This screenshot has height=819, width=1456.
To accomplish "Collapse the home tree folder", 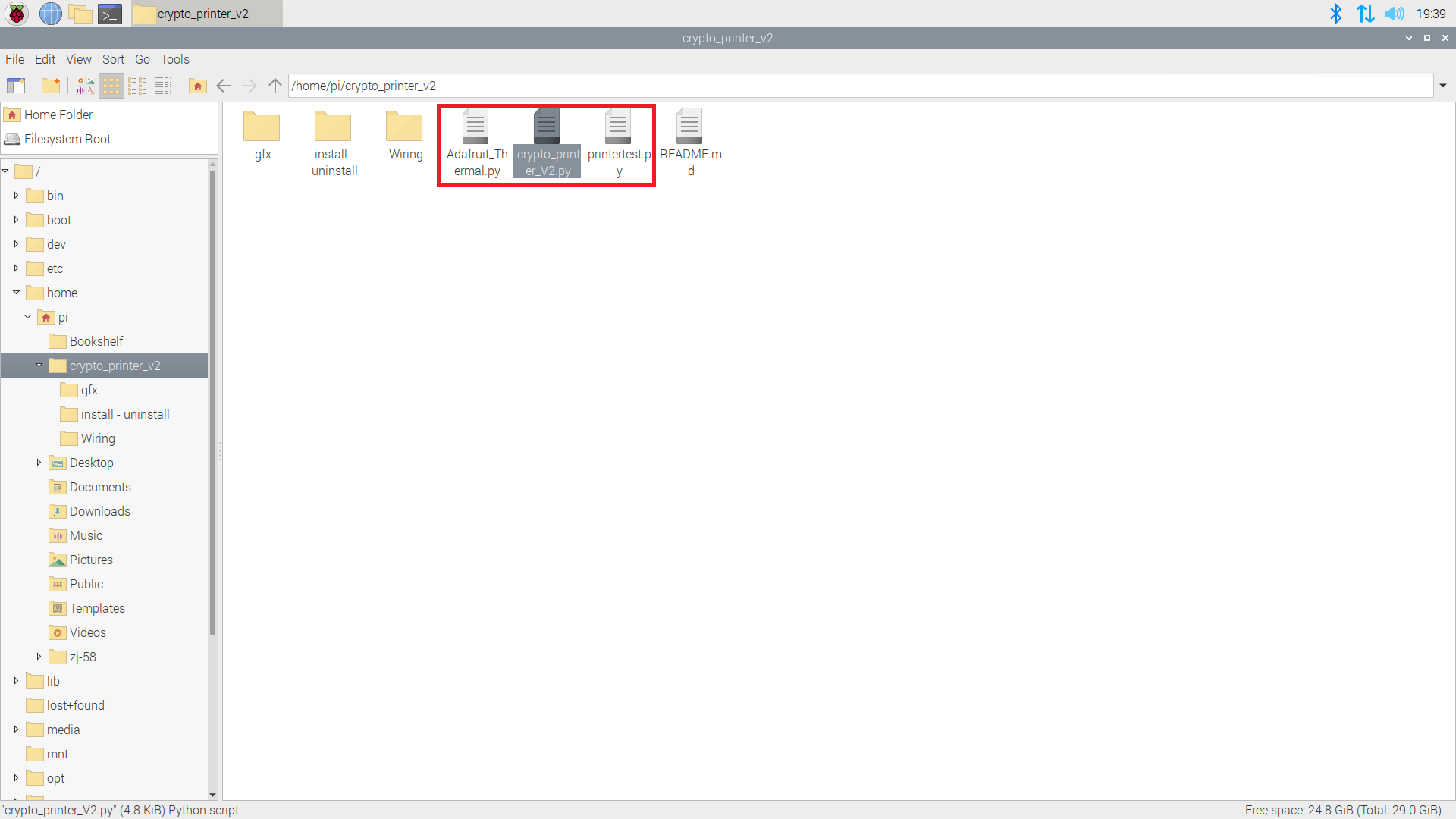I will click(16, 293).
